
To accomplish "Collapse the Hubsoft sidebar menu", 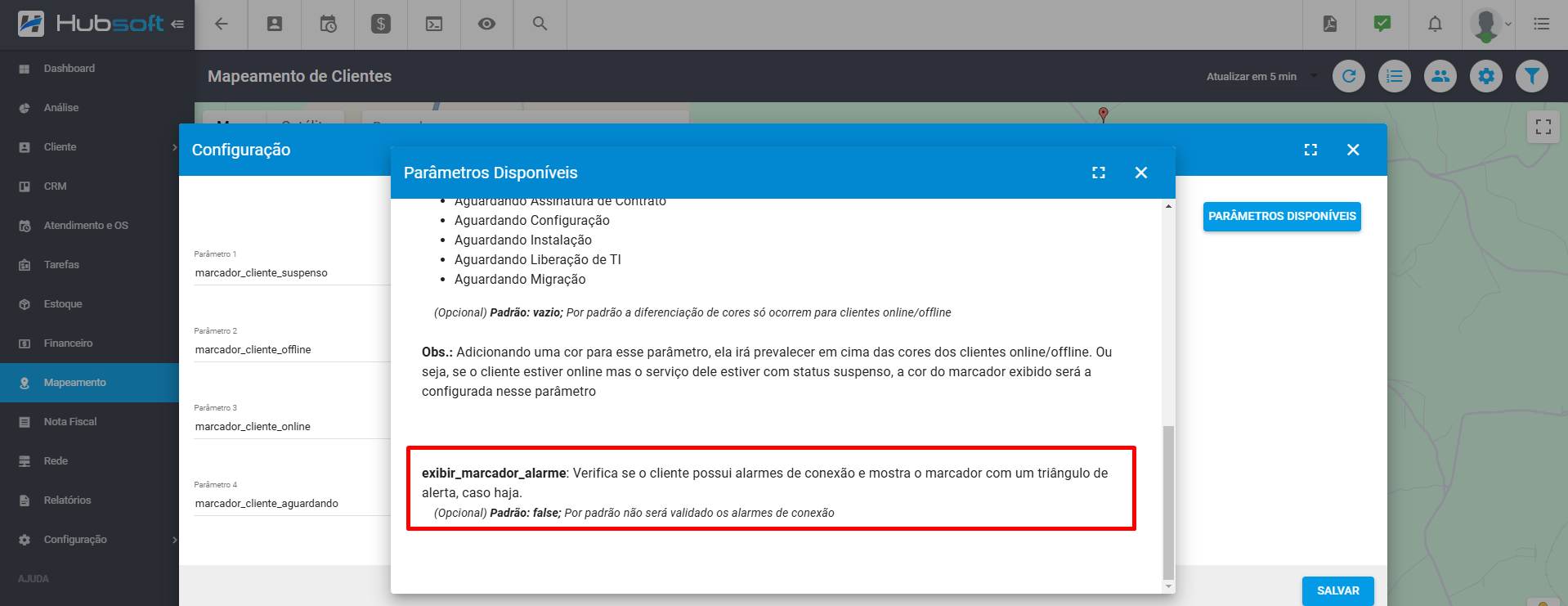I will point(177,24).
